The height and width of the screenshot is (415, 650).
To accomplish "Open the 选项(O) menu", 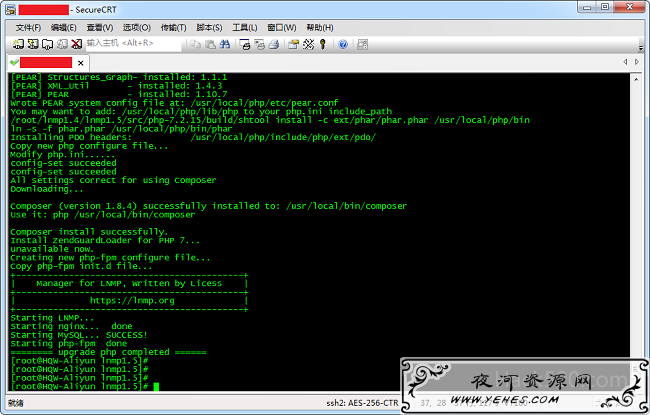I will 136,27.
